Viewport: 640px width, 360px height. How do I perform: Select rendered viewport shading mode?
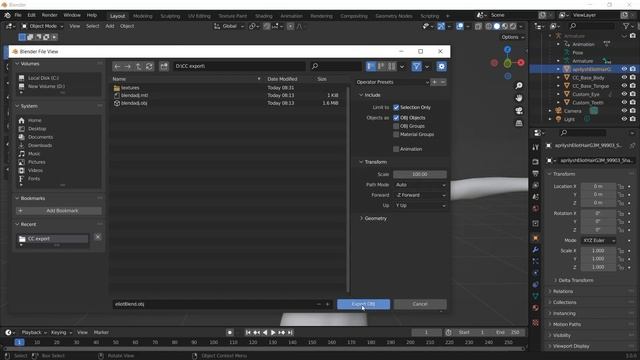tap(513, 26)
